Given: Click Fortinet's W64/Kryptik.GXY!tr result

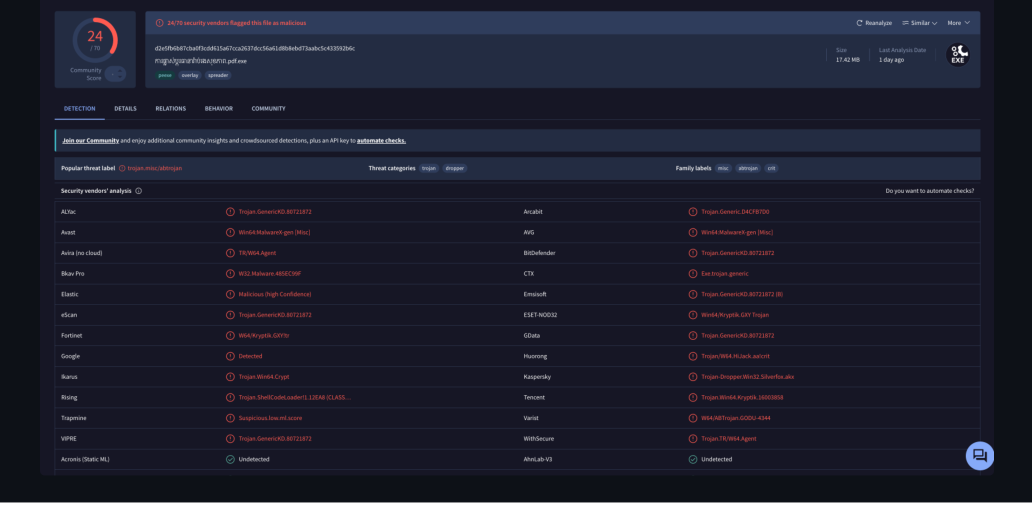Looking at the screenshot, I should coord(264,336).
